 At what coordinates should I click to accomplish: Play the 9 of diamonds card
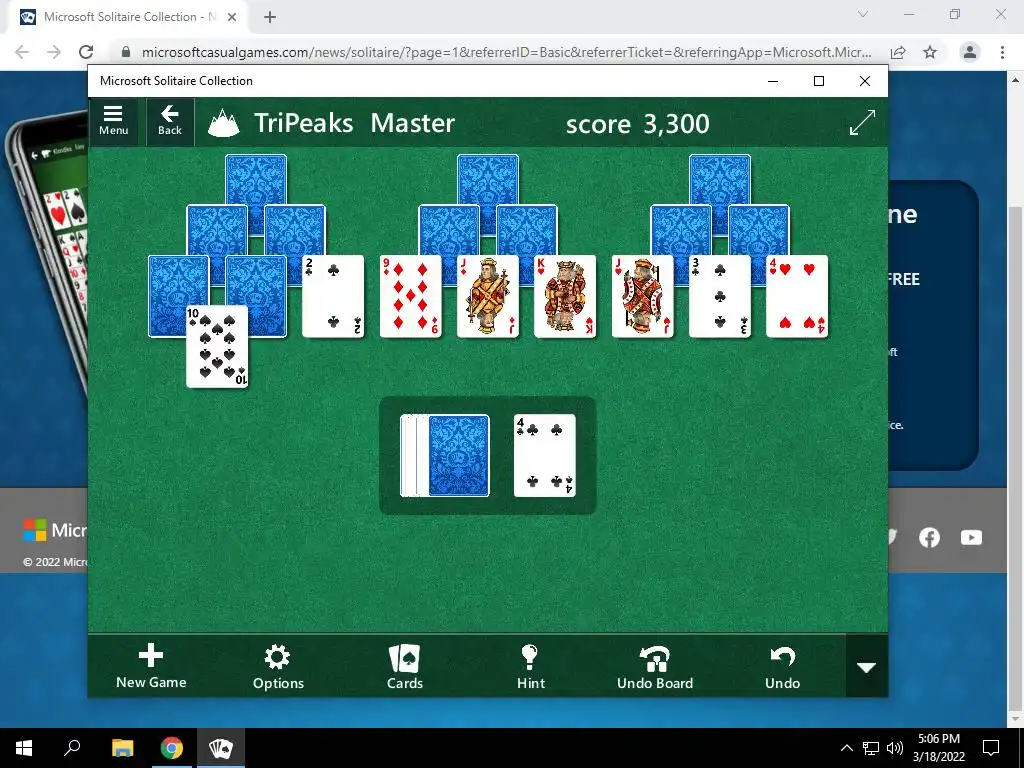[411, 296]
